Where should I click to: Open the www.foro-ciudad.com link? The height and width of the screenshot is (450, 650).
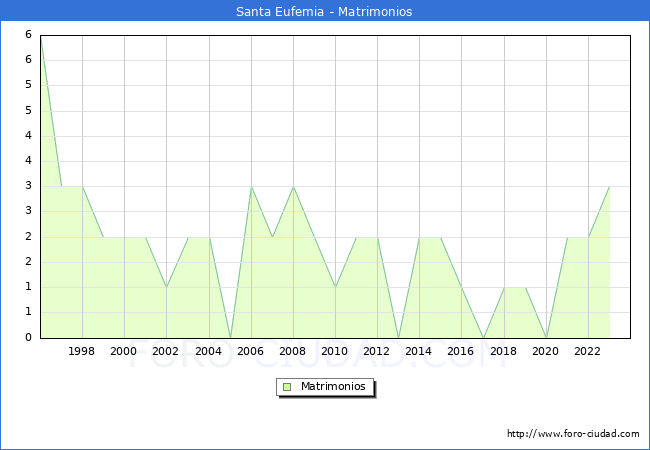click(x=573, y=434)
